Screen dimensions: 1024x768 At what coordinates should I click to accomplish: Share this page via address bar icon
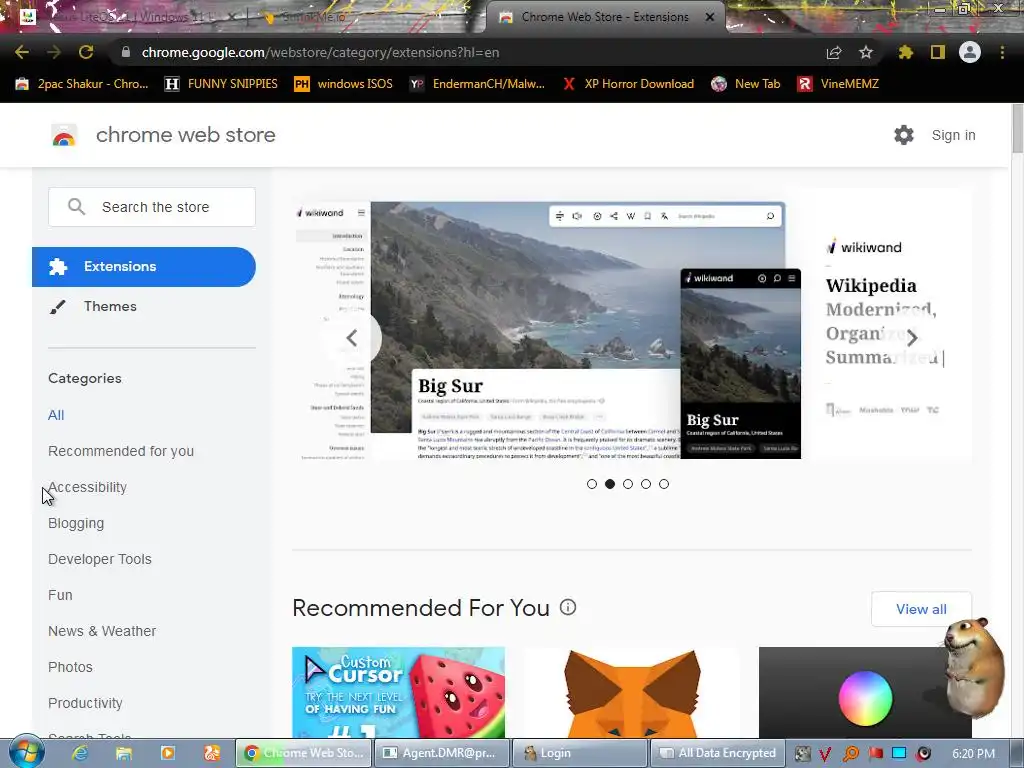click(834, 52)
